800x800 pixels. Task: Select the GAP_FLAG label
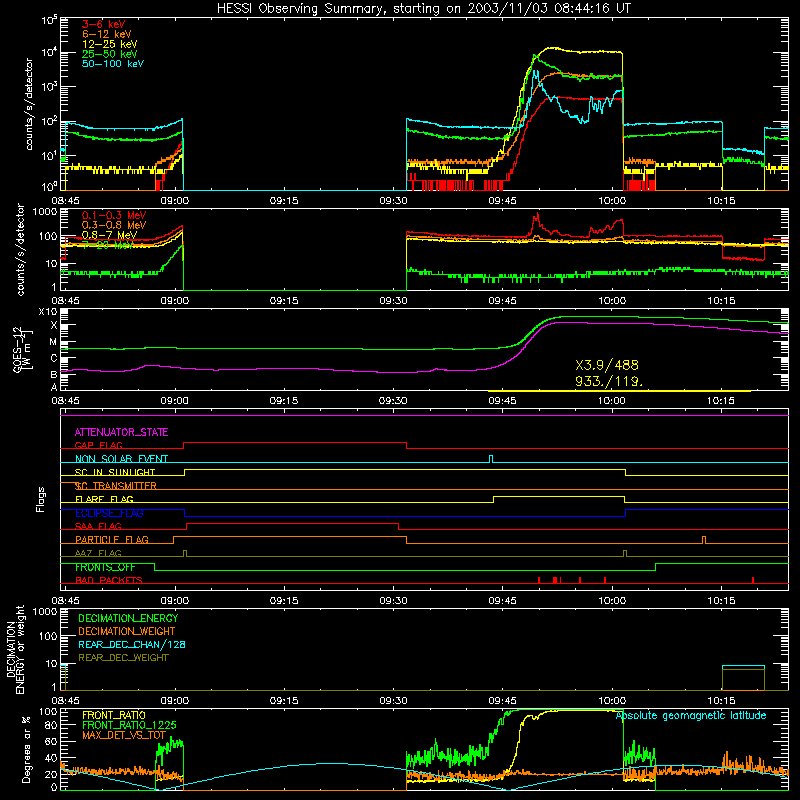[x=98, y=445]
